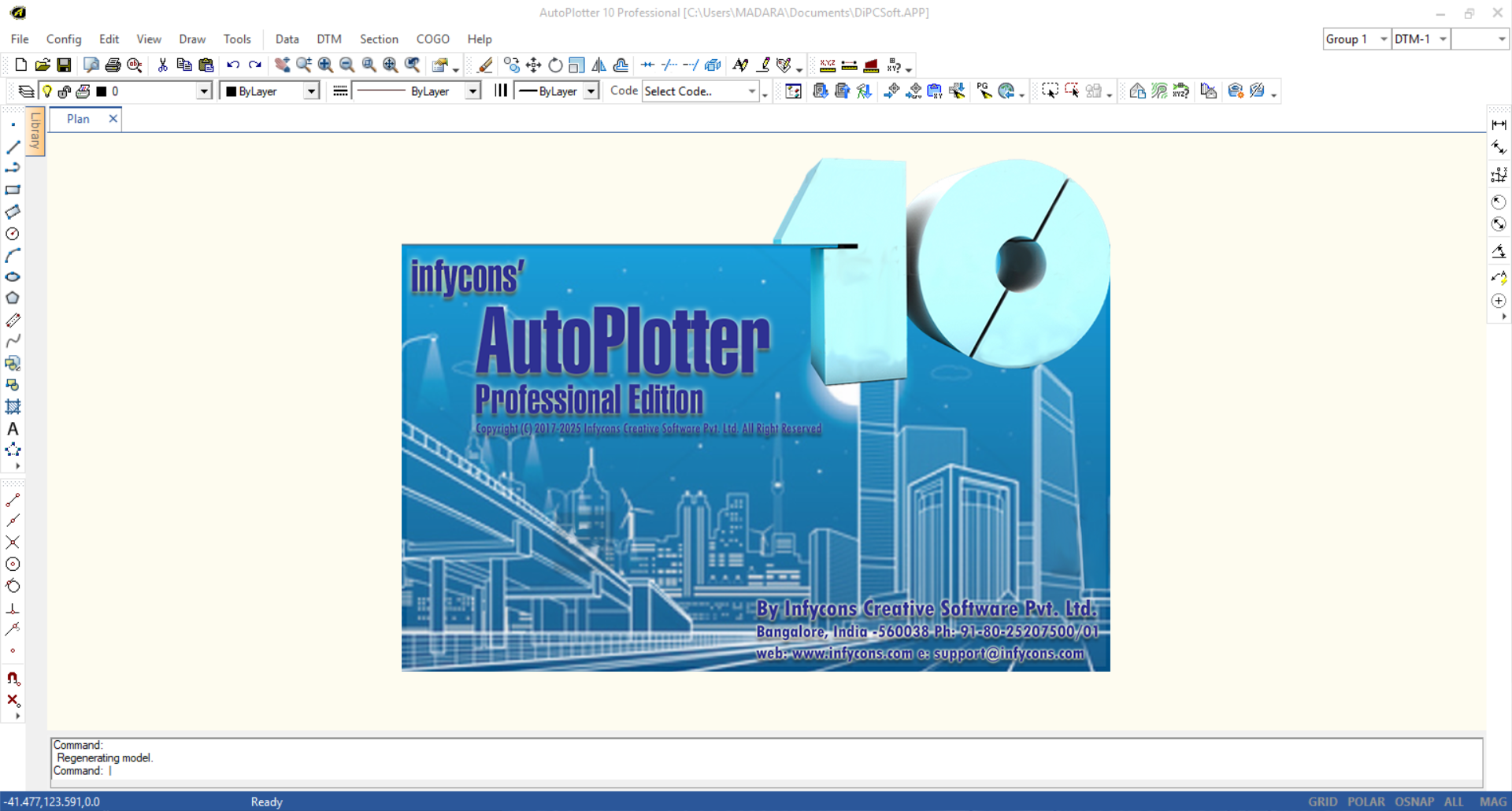Select the Polygon drawing tool
This screenshot has height=811, width=1512.
pyautogui.click(x=13, y=298)
